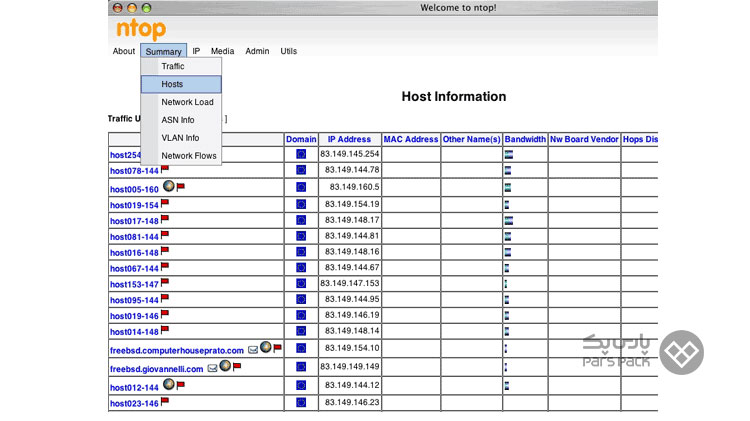Open the IP menu

(196, 51)
